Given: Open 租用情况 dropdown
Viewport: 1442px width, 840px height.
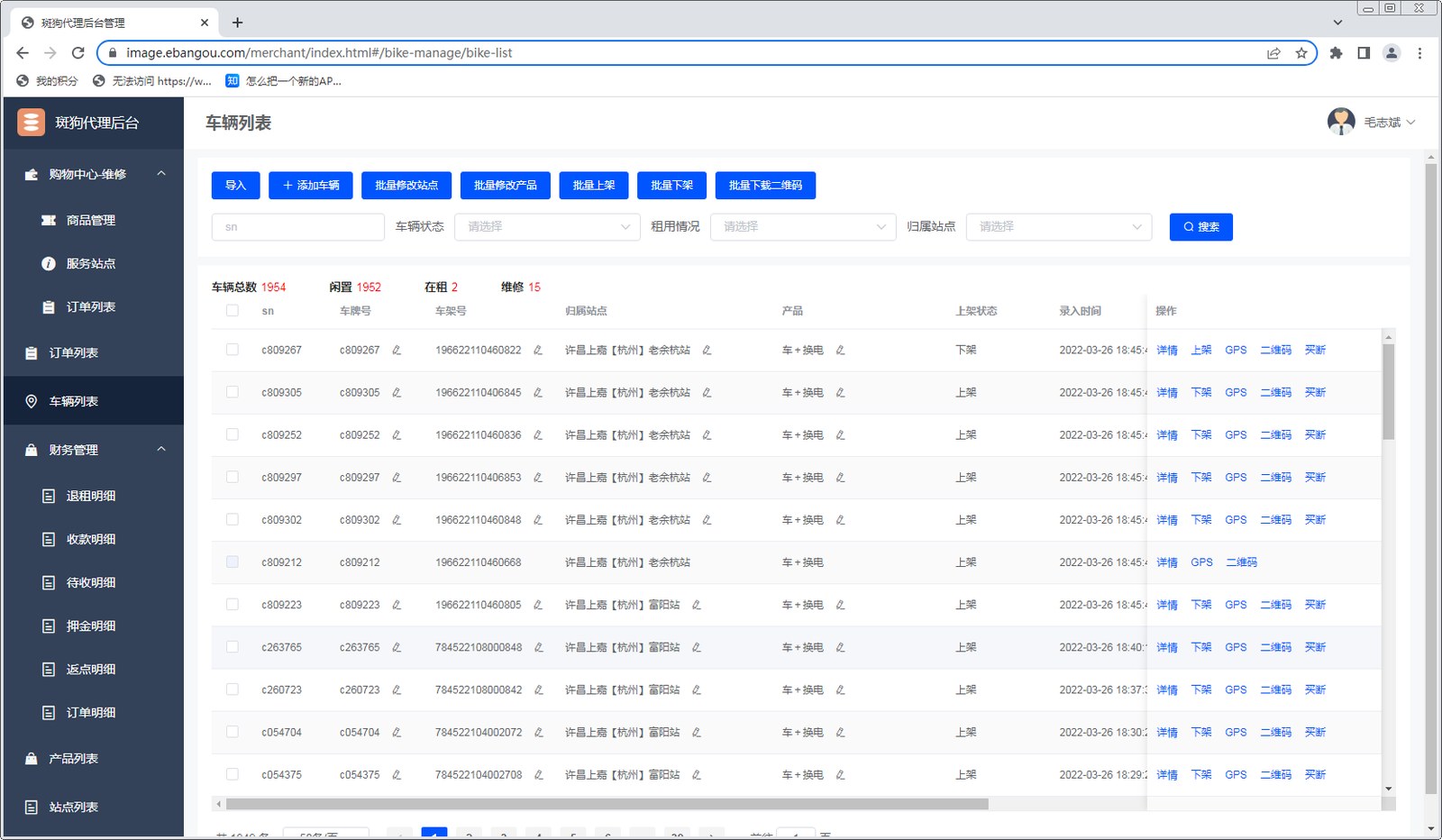Looking at the screenshot, I should (x=803, y=227).
